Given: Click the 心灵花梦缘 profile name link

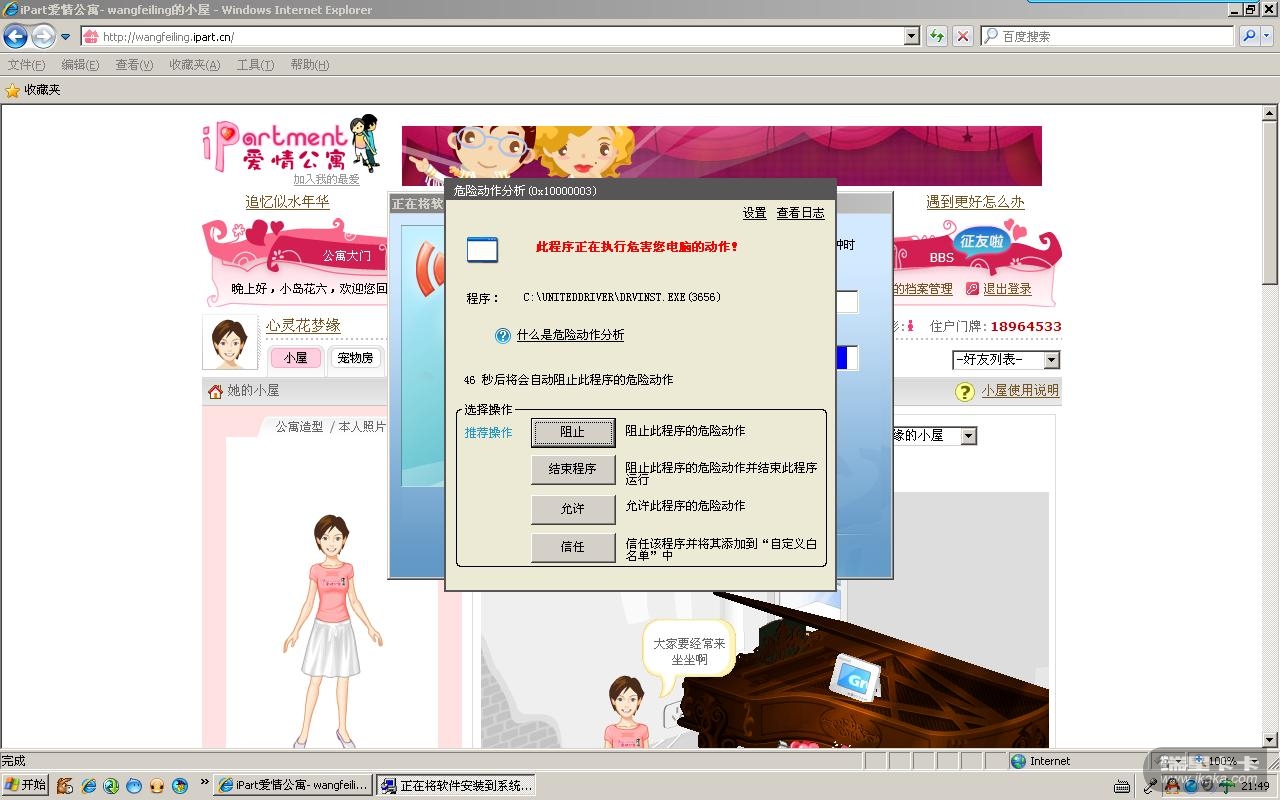Looking at the screenshot, I should 303,325.
